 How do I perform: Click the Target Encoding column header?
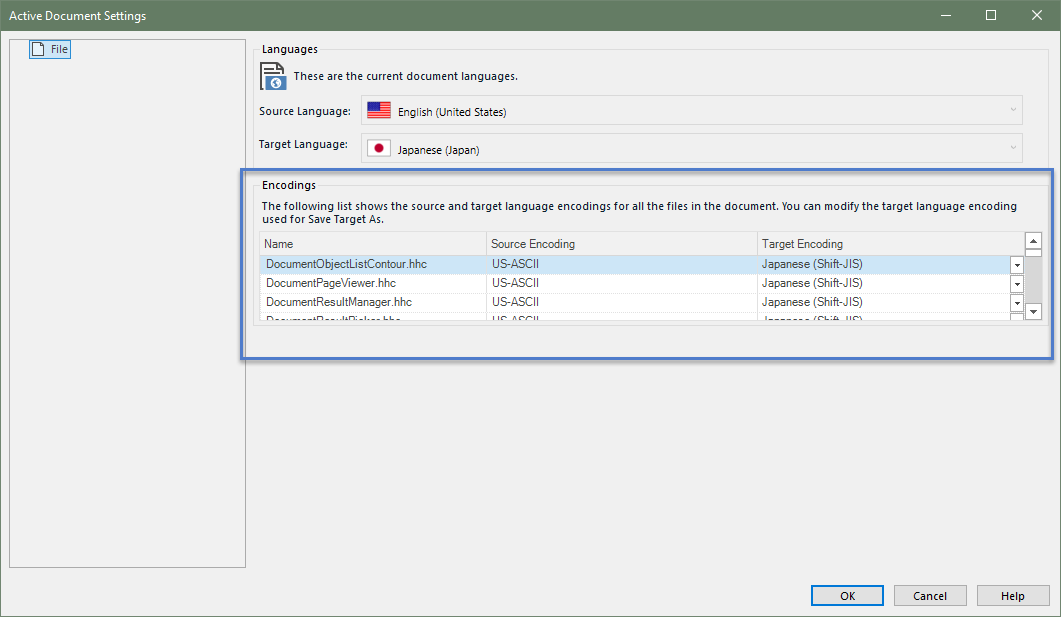pyautogui.click(x=890, y=244)
